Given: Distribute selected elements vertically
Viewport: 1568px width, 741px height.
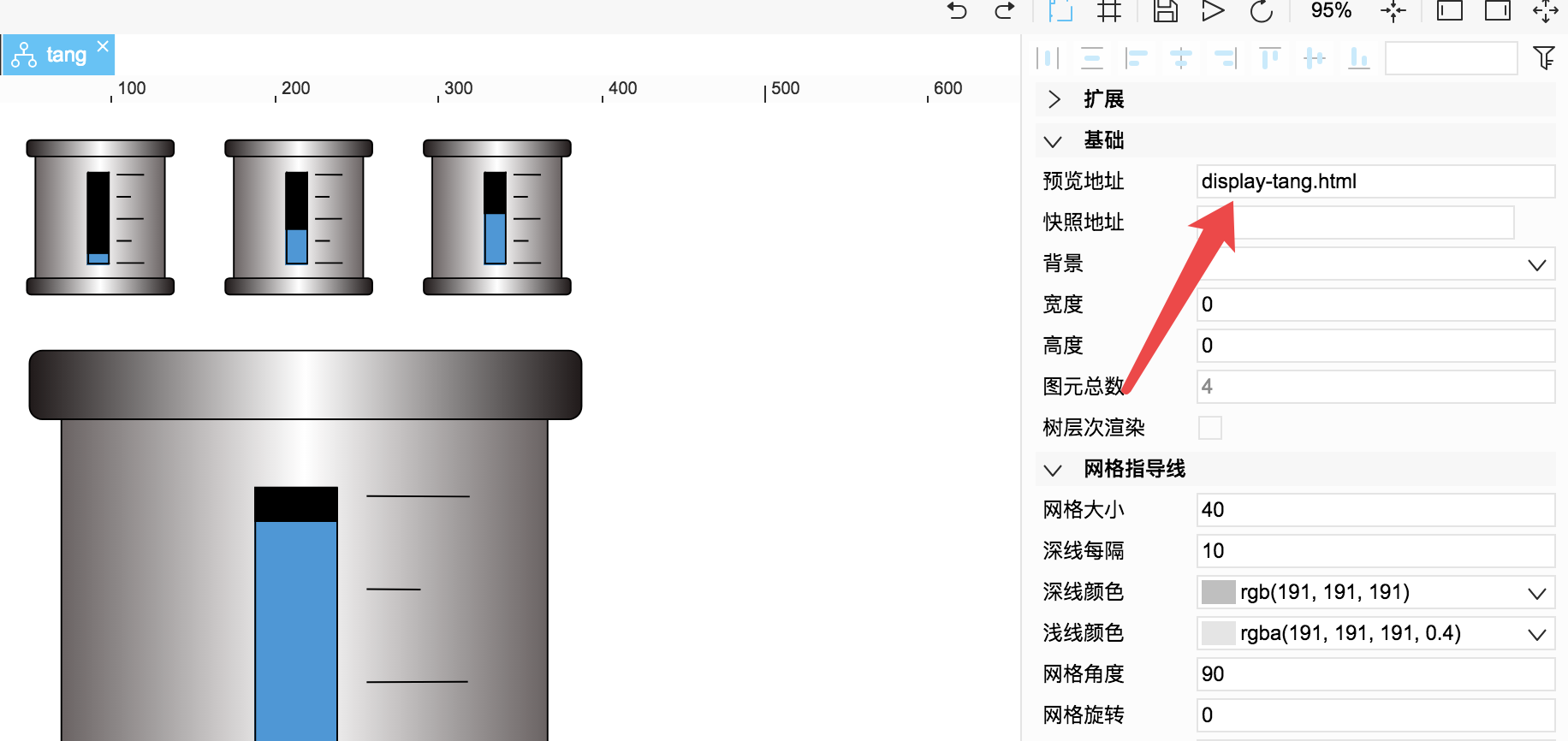Looking at the screenshot, I should tap(1092, 58).
